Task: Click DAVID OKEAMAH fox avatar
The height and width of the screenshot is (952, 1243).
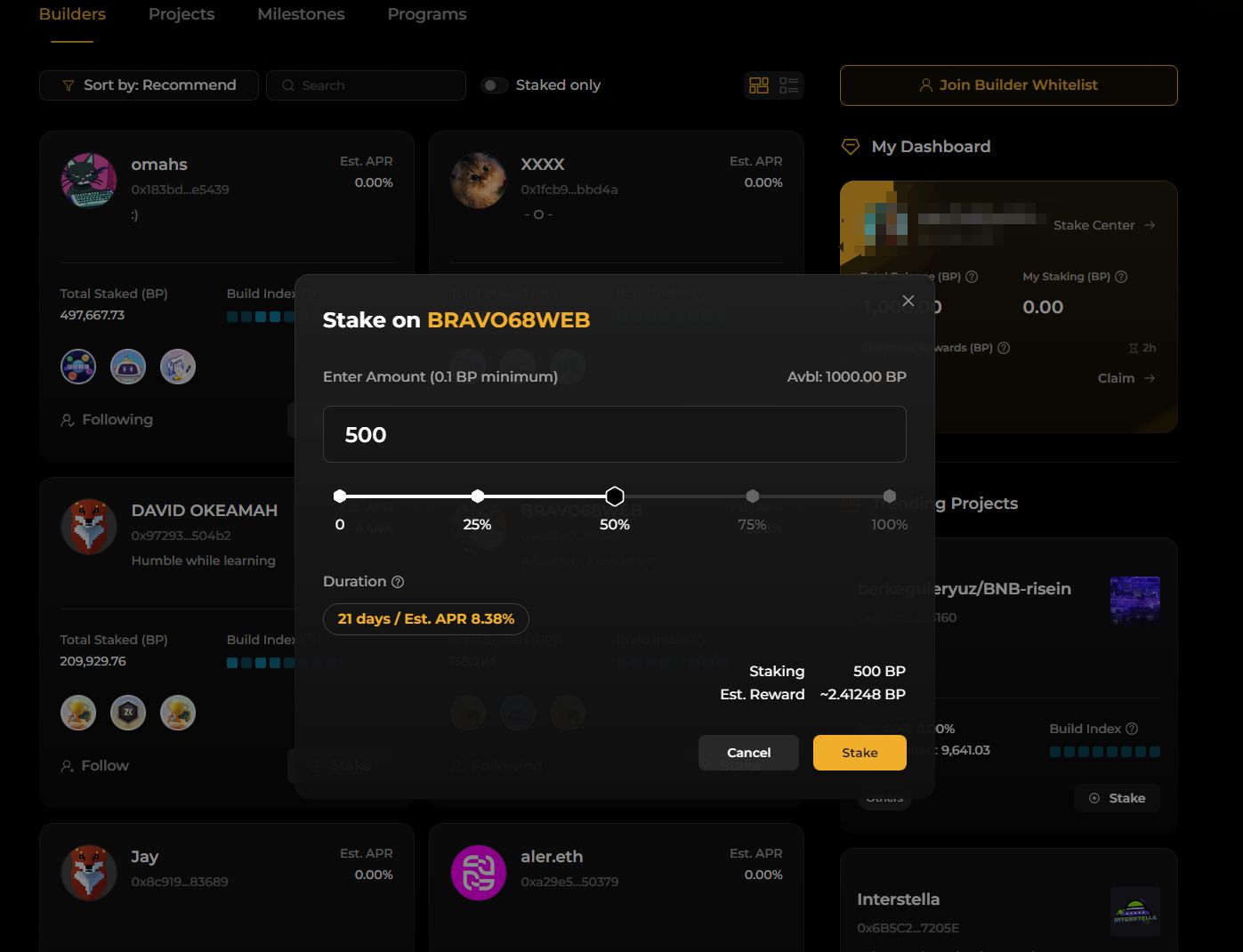Action: tap(89, 526)
